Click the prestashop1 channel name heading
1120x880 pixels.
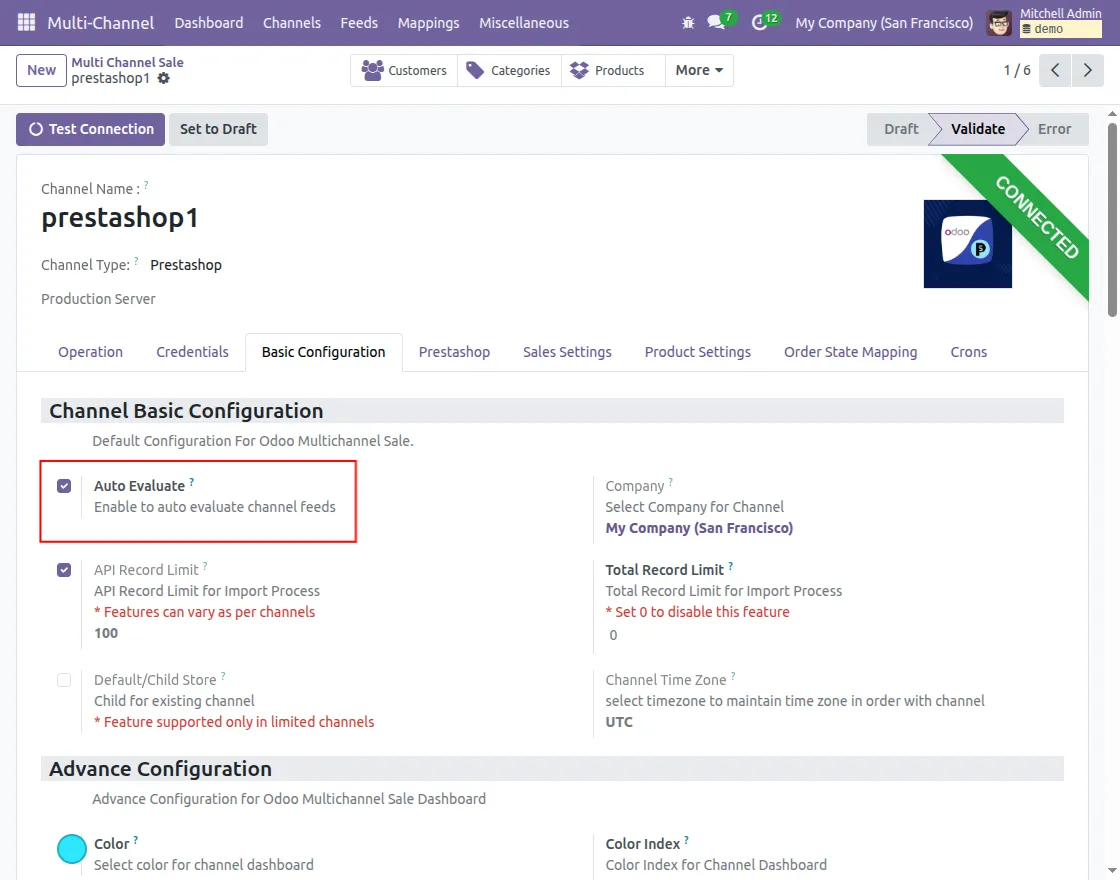click(x=120, y=218)
